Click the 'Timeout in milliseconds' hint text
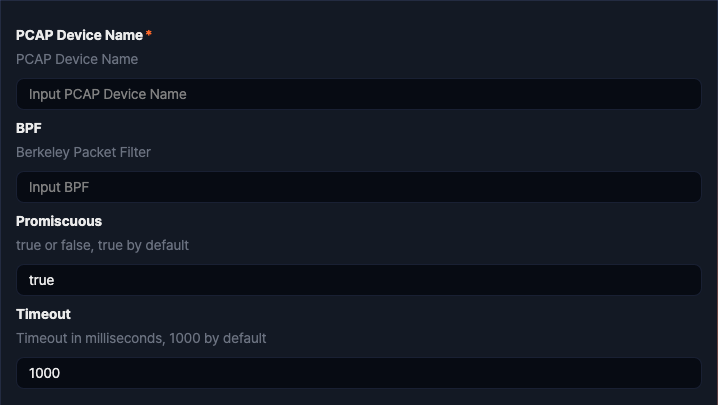The height and width of the screenshot is (405, 718). (x=90, y=338)
